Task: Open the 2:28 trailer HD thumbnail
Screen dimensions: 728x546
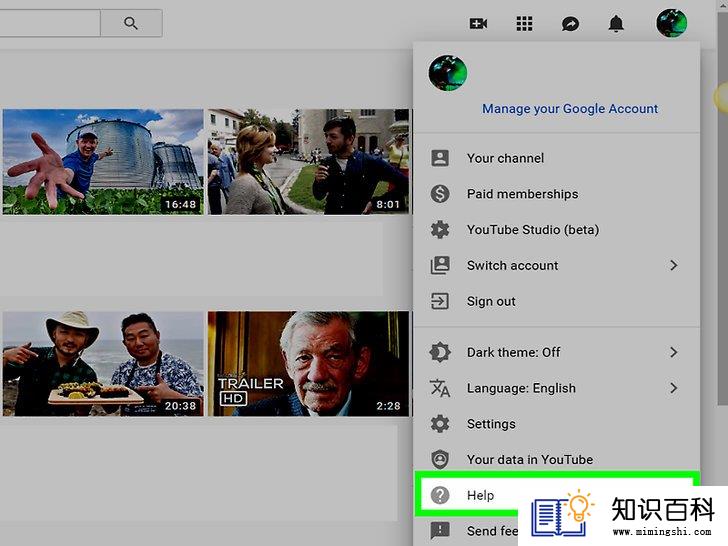Action: coord(308,364)
